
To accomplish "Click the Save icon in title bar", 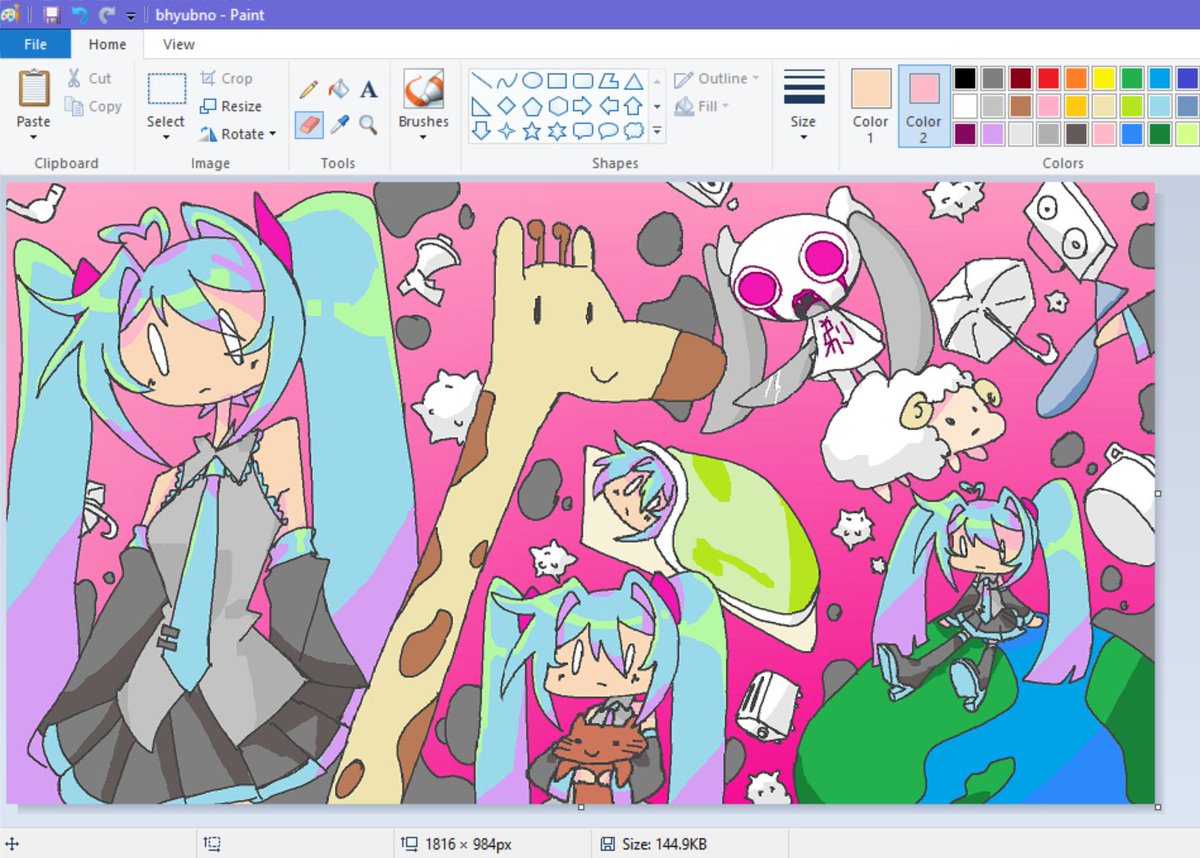I will coord(52,15).
